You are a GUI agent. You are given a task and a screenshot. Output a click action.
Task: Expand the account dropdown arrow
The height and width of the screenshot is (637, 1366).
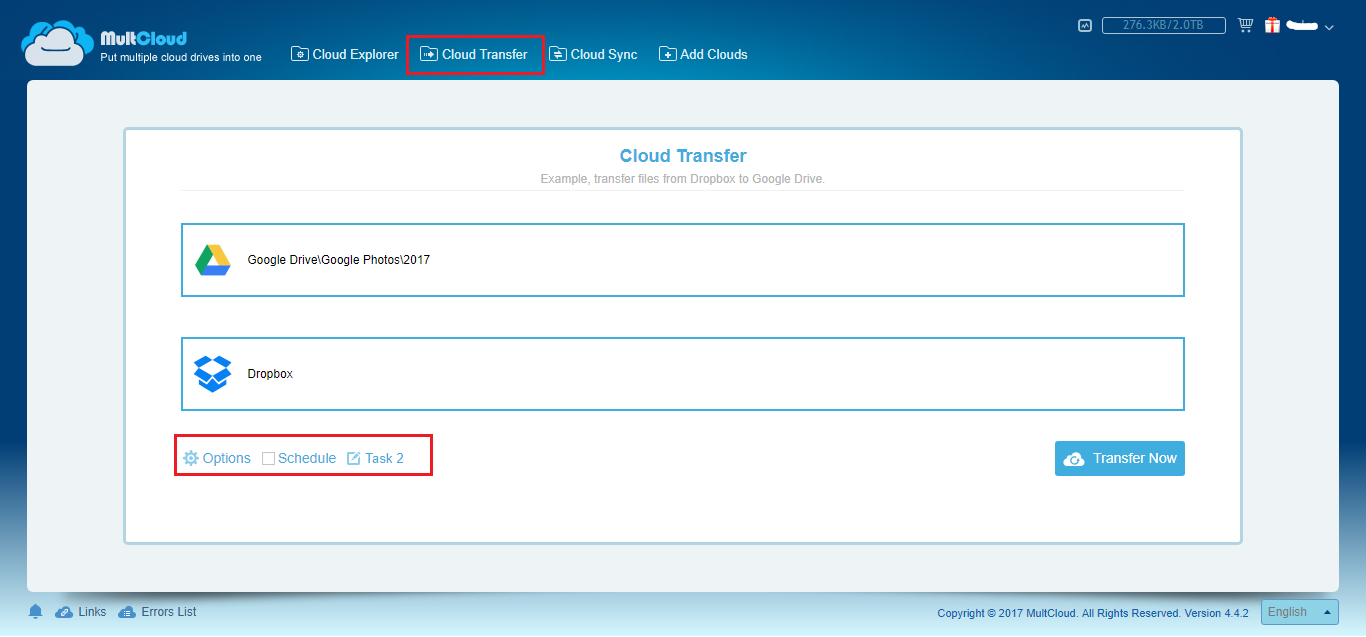coord(1329,28)
